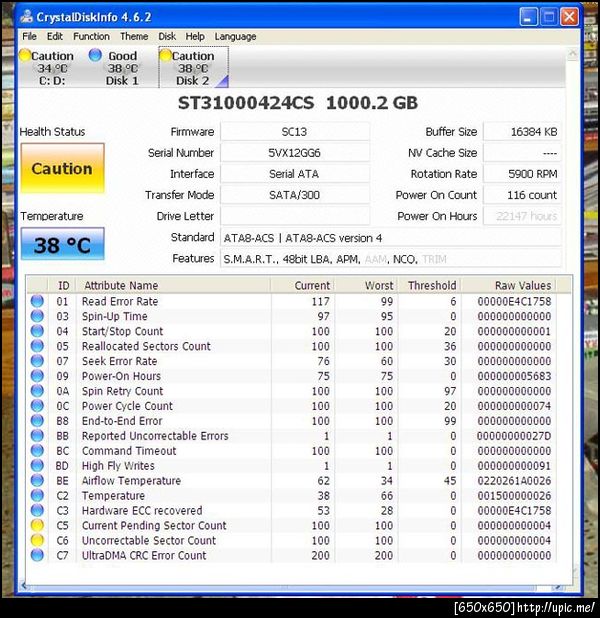The width and height of the screenshot is (600, 618).
Task: Click raw value 0220261A0026
Action: click(514, 481)
